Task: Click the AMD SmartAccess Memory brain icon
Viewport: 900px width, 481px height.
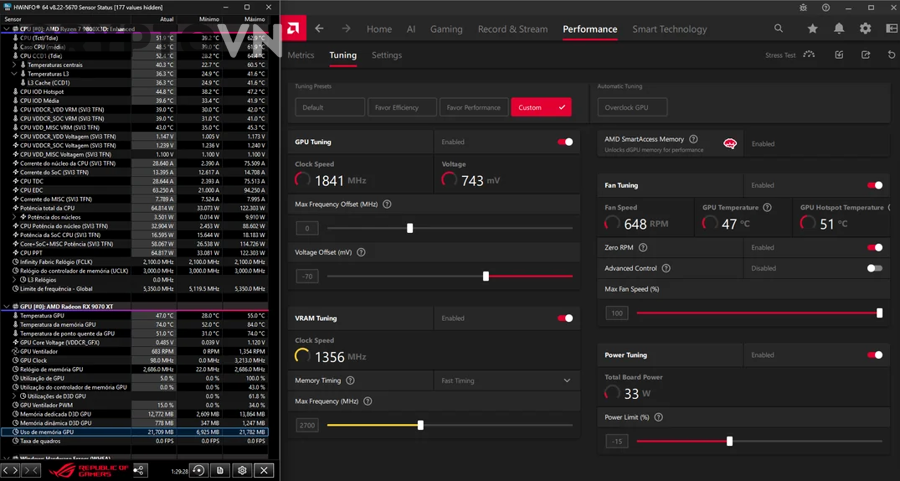Action: pos(730,143)
